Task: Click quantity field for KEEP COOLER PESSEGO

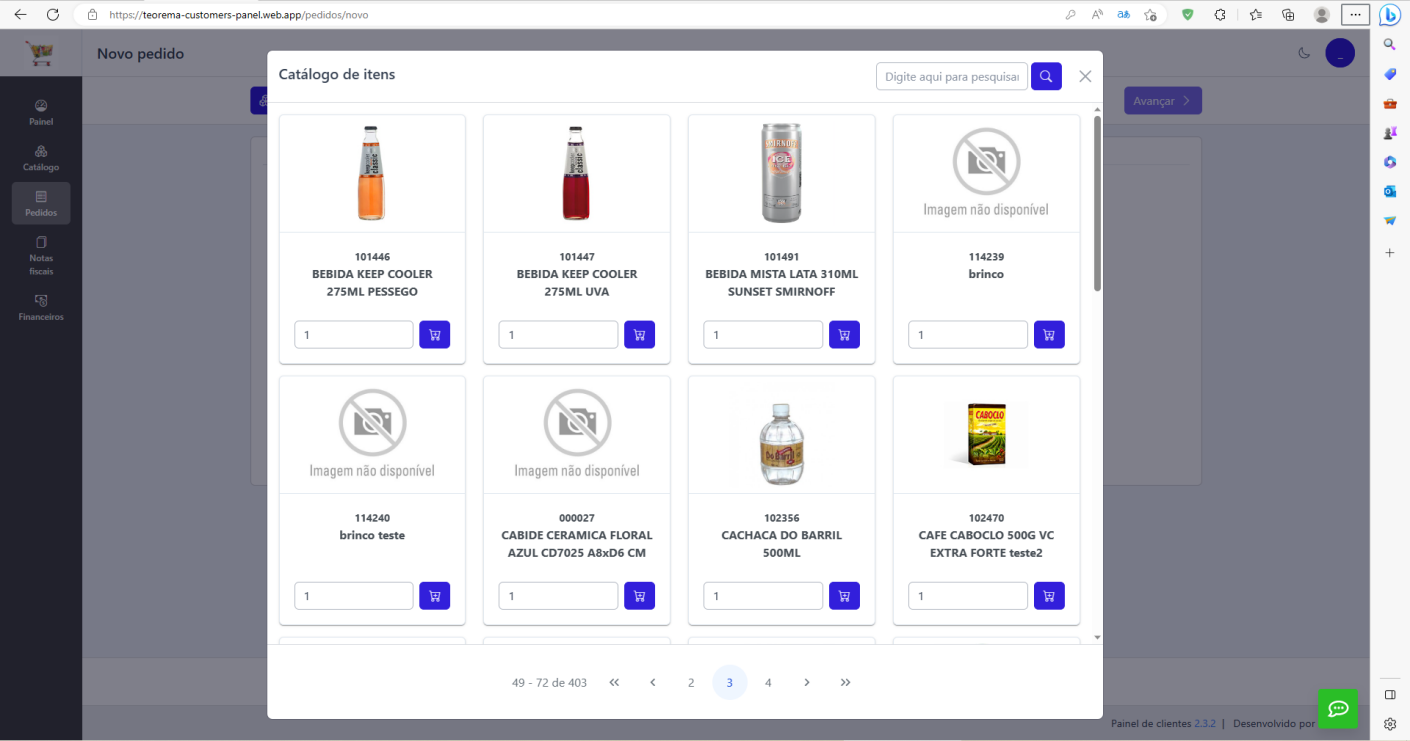Action: click(x=354, y=335)
